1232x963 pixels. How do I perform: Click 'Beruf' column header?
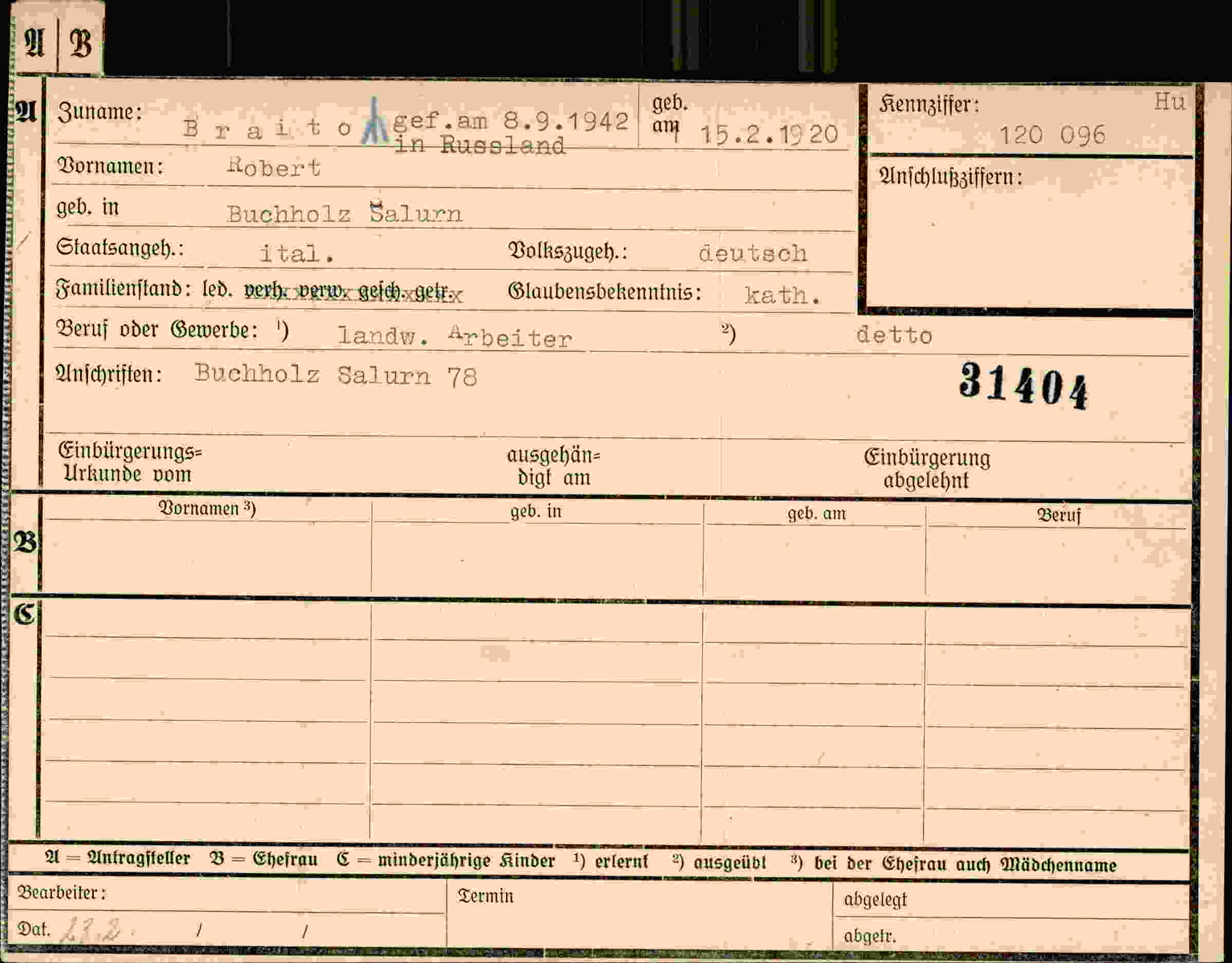pos(1058,515)
